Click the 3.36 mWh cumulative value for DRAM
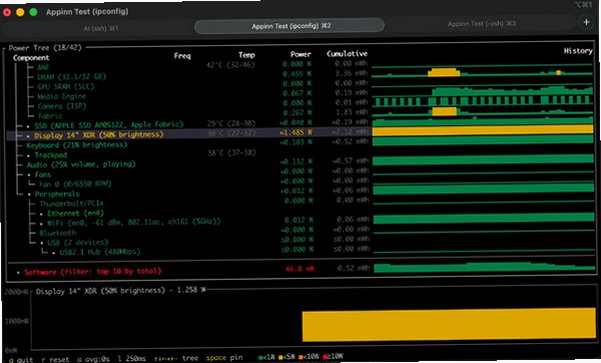Viewport: 601px width, 363px height. (351, 73)
